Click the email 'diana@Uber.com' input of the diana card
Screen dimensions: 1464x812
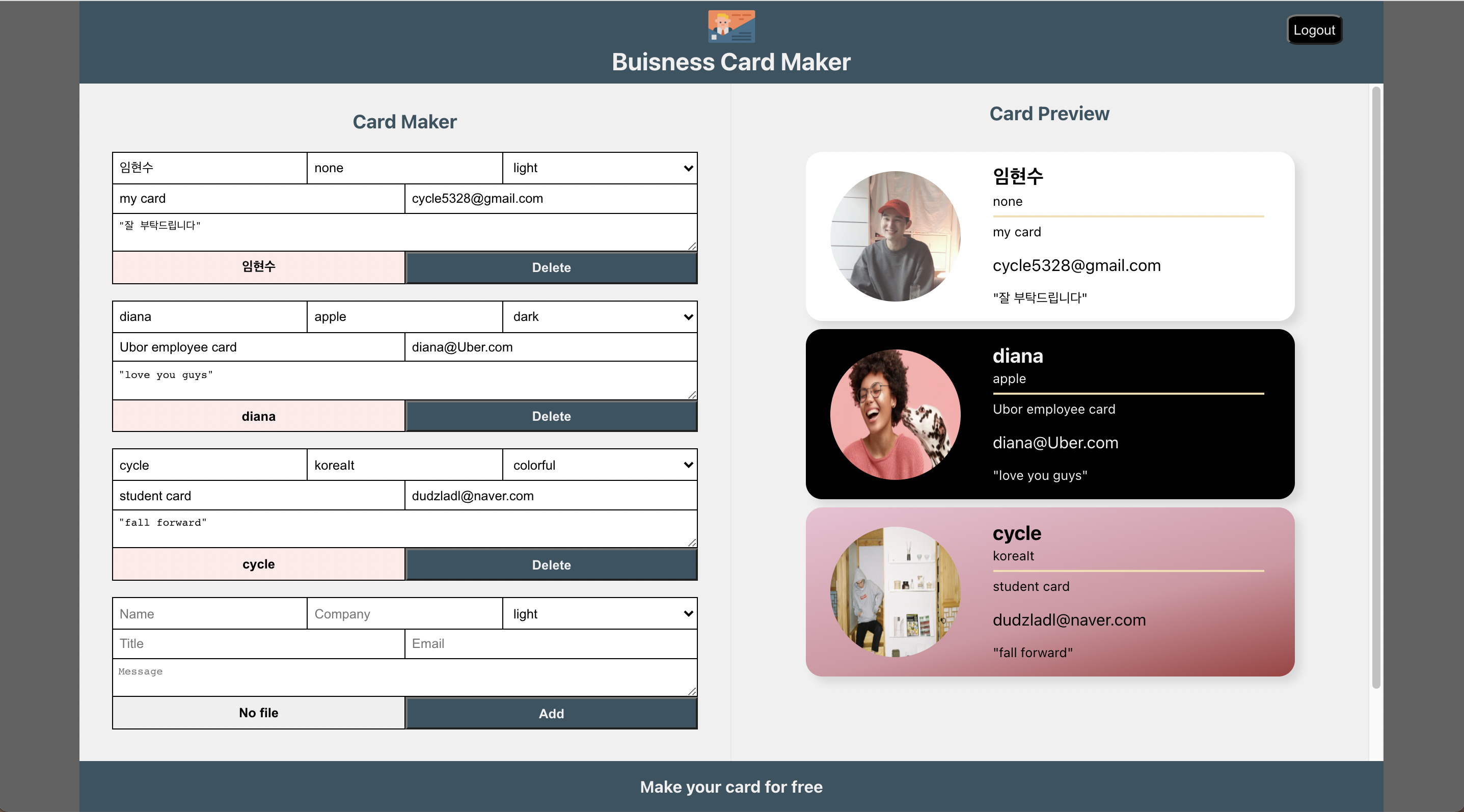(551, 346)
